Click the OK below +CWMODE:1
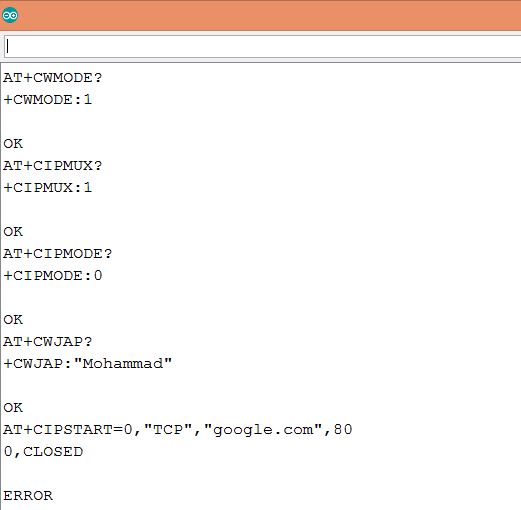Viewport: 521px width, 510px height. click(x=13, y=144)
